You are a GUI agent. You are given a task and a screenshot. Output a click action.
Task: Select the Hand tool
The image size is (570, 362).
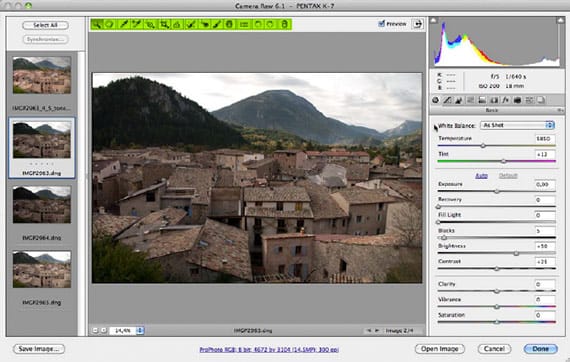click(x=109, y=24)
